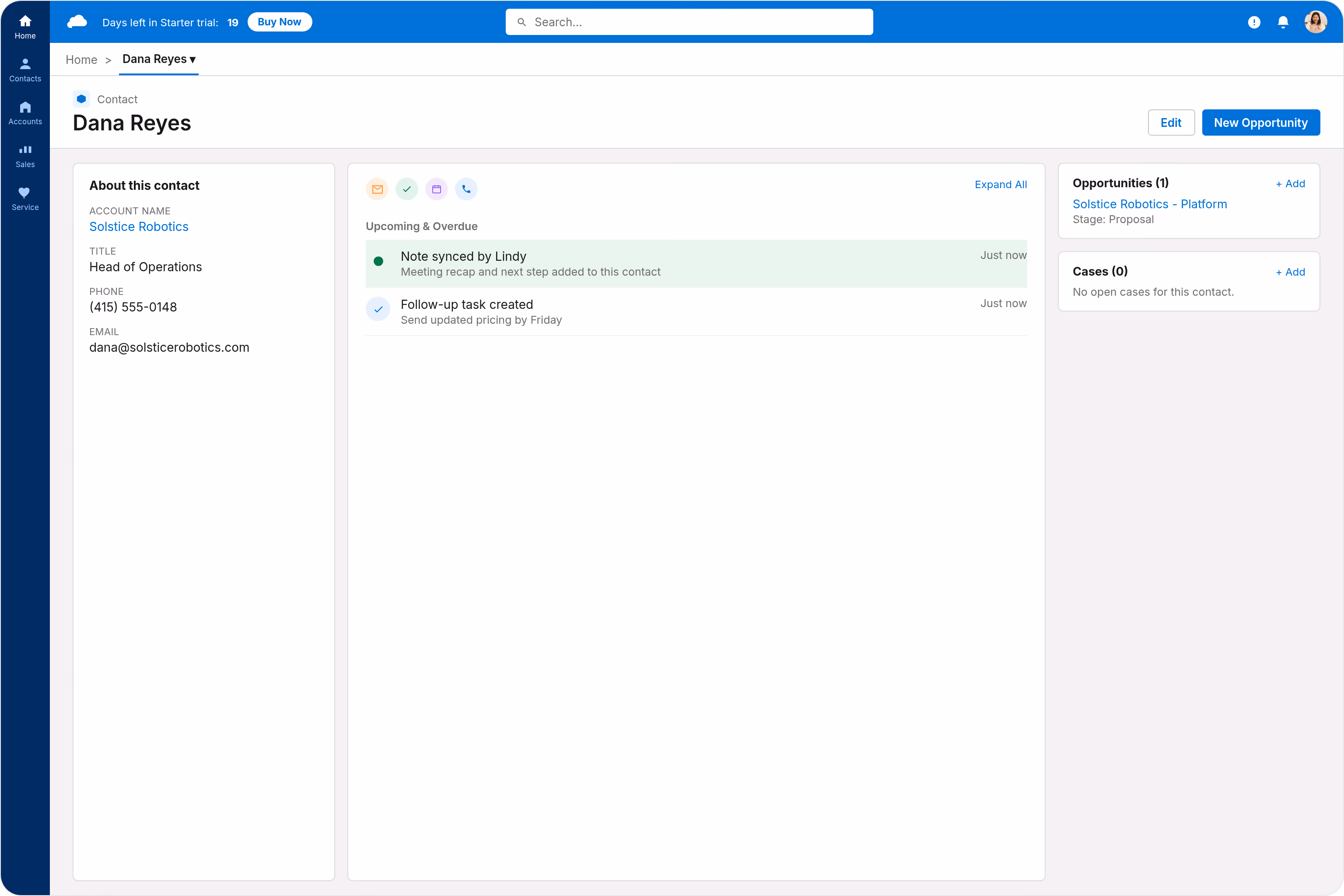The image size is (1344, 896).
Task: Open Solstice Robotics account link
Action: (139, 227)
